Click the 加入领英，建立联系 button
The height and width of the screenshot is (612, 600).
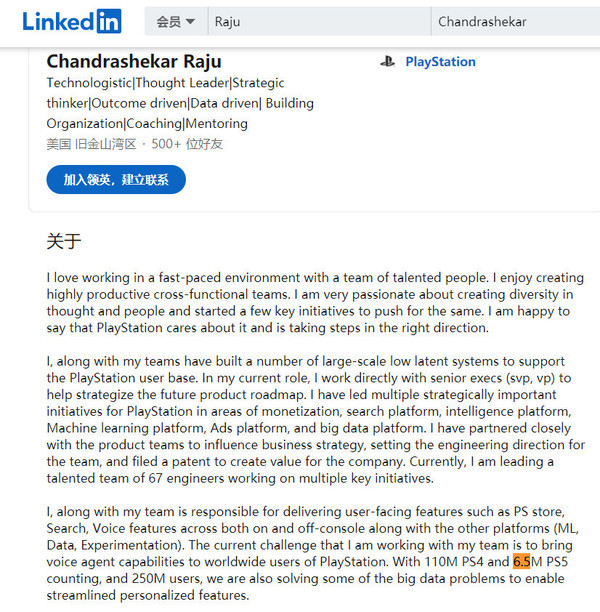(116, 180)
